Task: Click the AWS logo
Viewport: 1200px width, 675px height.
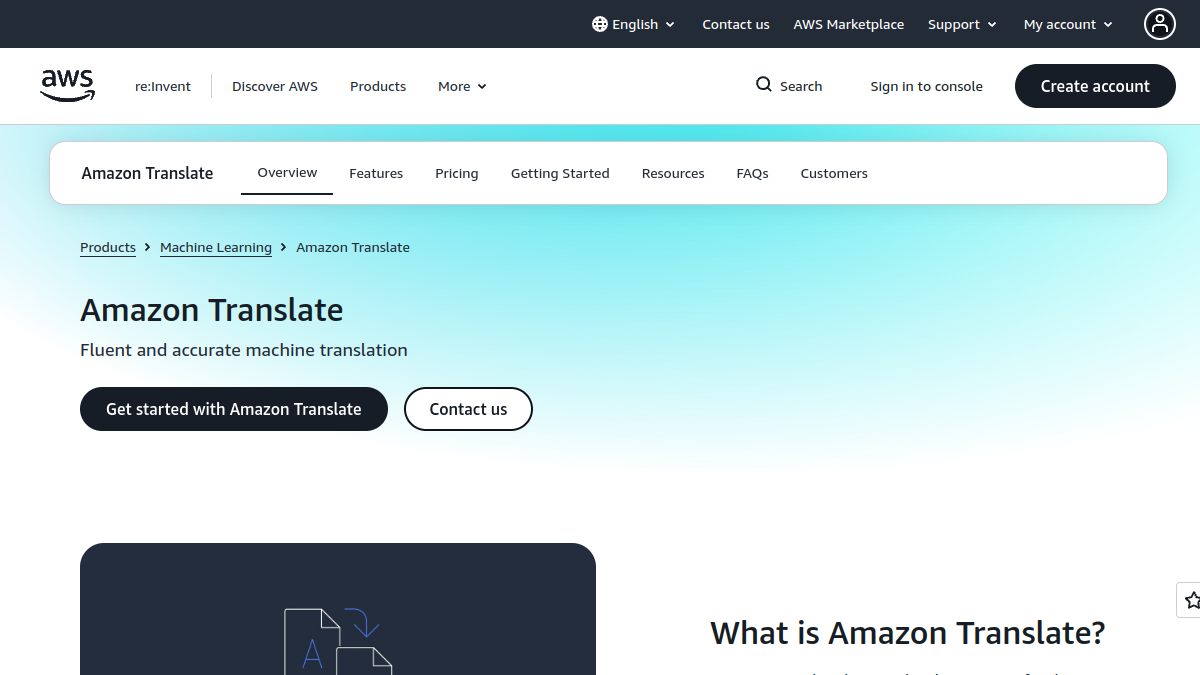Action: click(x=67, y=86)
